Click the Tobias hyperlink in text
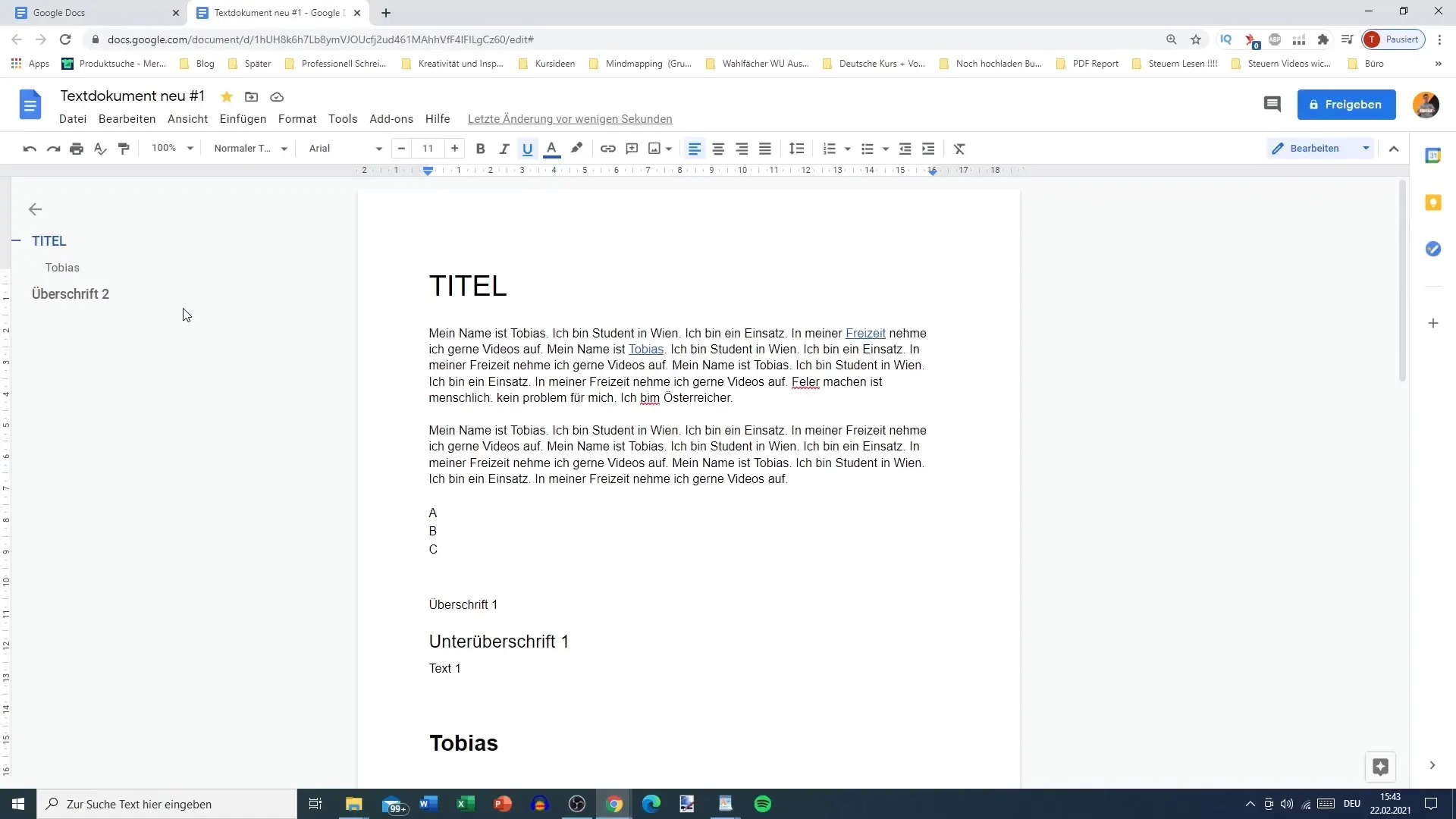1456x819 pixels. pyautogui.click(x=646, y=349)
